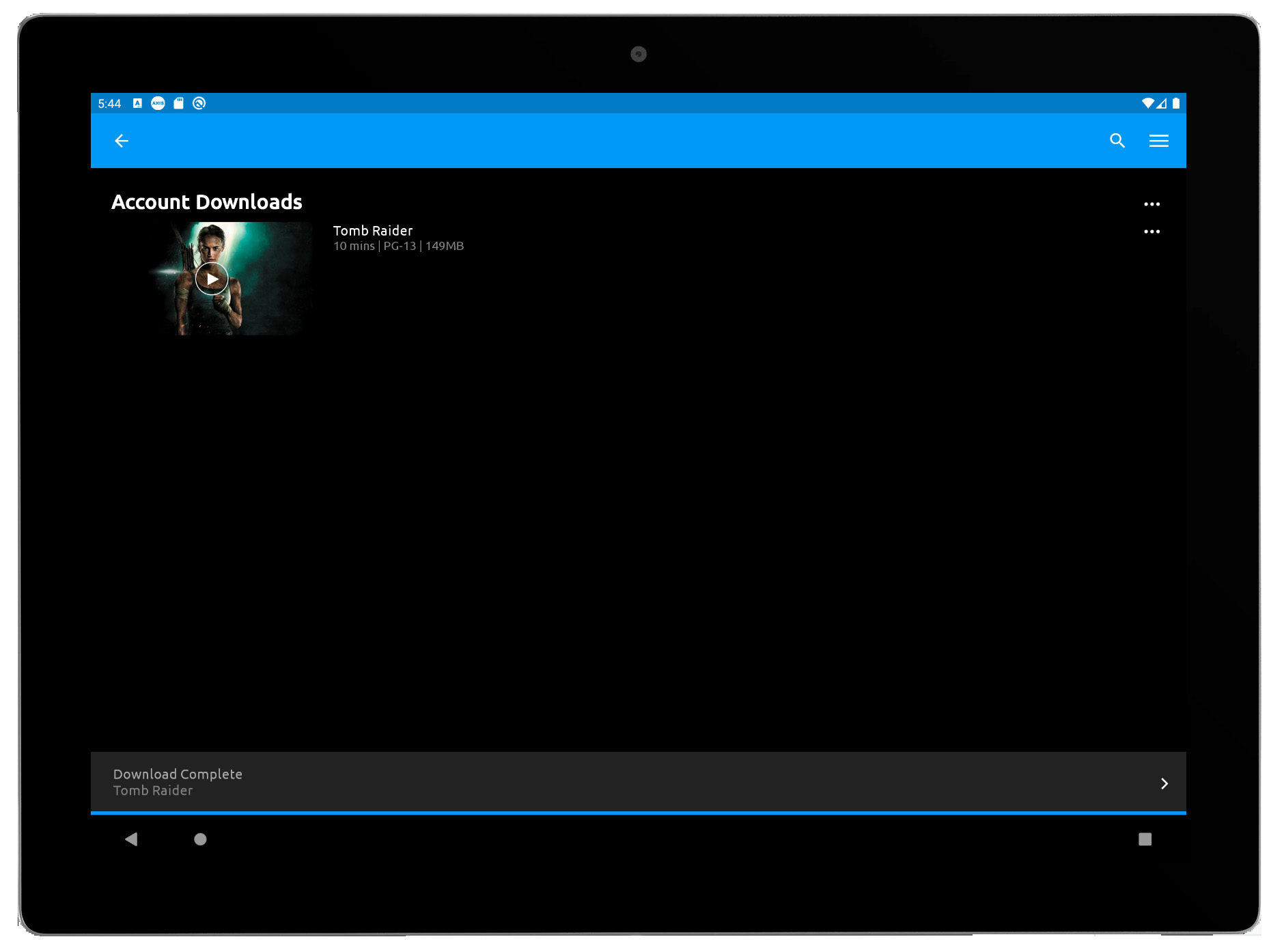Tap Android recent apps square button
This screenshot has height=952, width=1284.
tap(1145, 839)
